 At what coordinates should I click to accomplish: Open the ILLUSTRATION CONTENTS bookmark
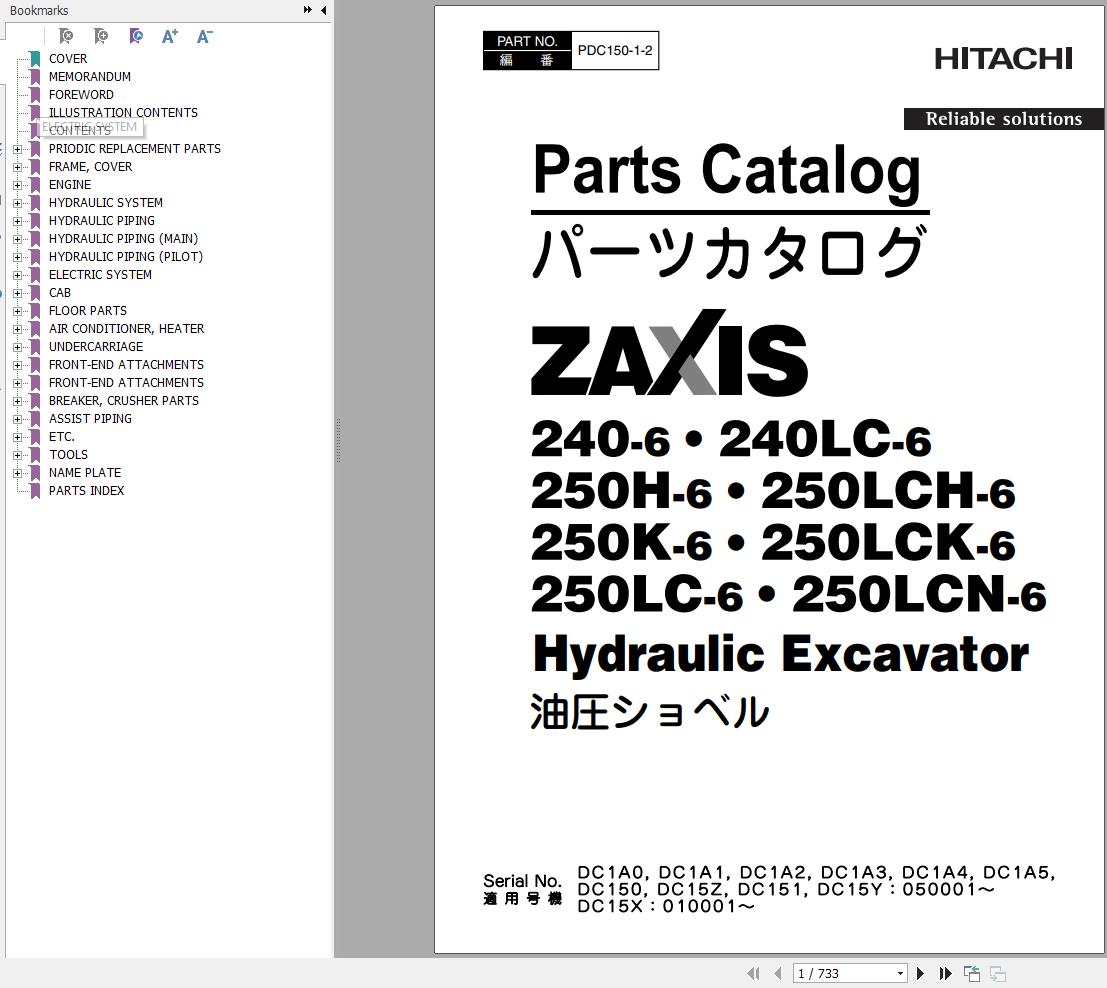pos(123,112)
